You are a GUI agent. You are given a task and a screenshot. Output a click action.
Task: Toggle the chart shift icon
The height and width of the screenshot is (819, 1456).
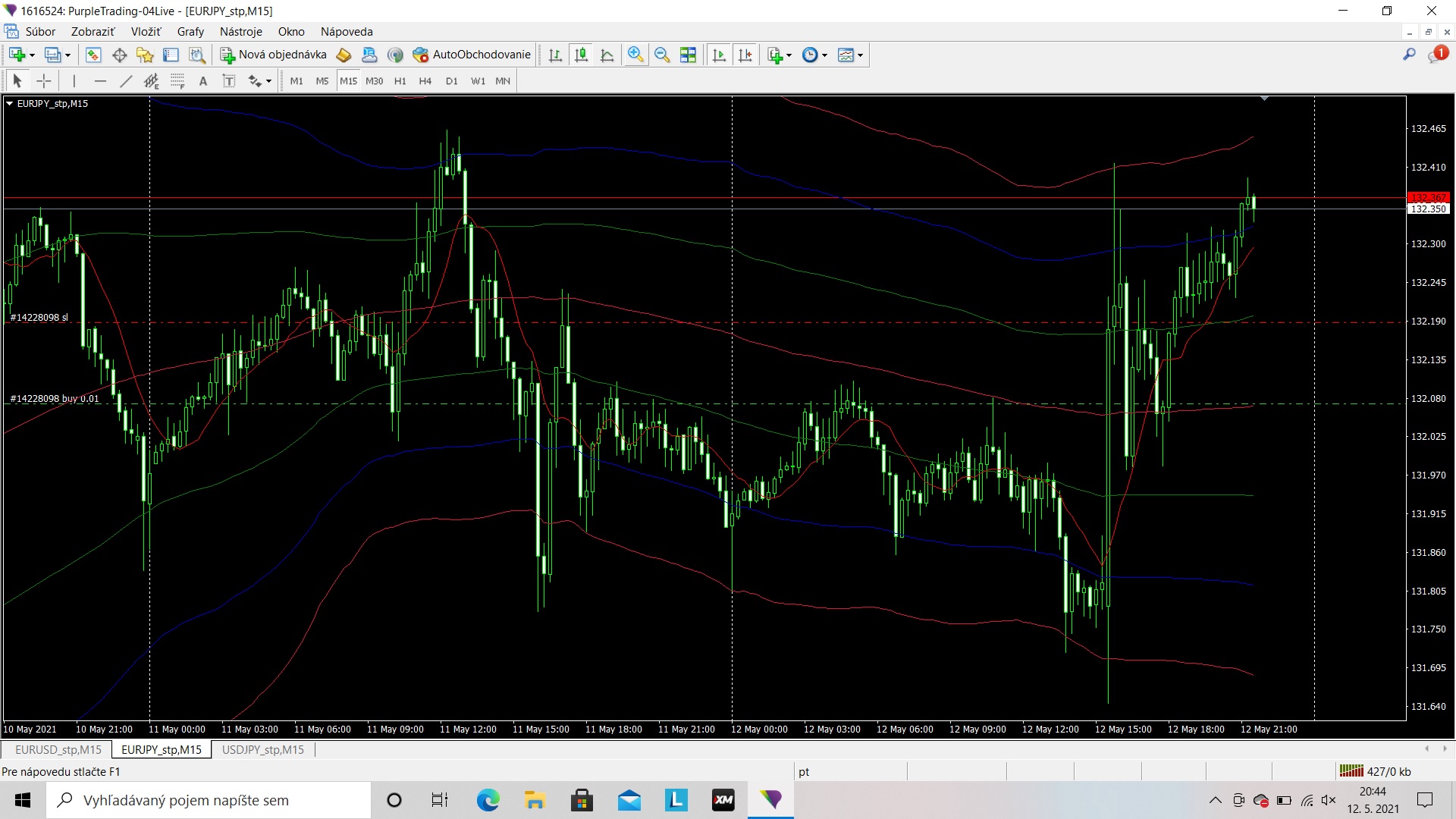(745, 55)
